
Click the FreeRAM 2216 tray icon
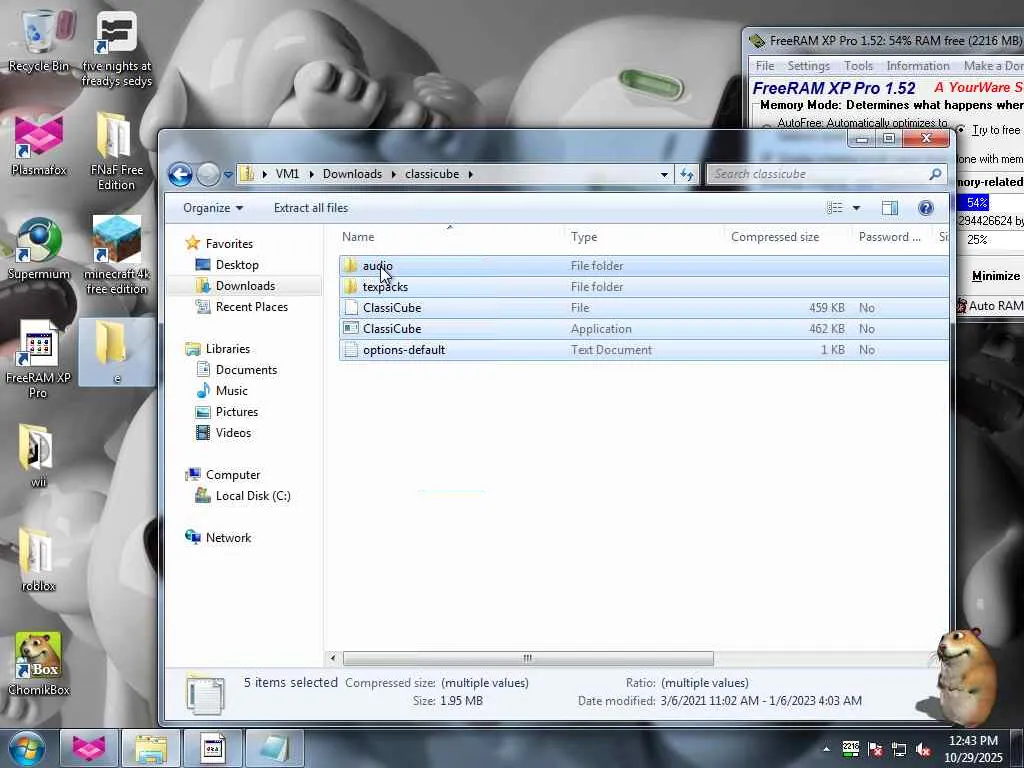coord(850,748)
